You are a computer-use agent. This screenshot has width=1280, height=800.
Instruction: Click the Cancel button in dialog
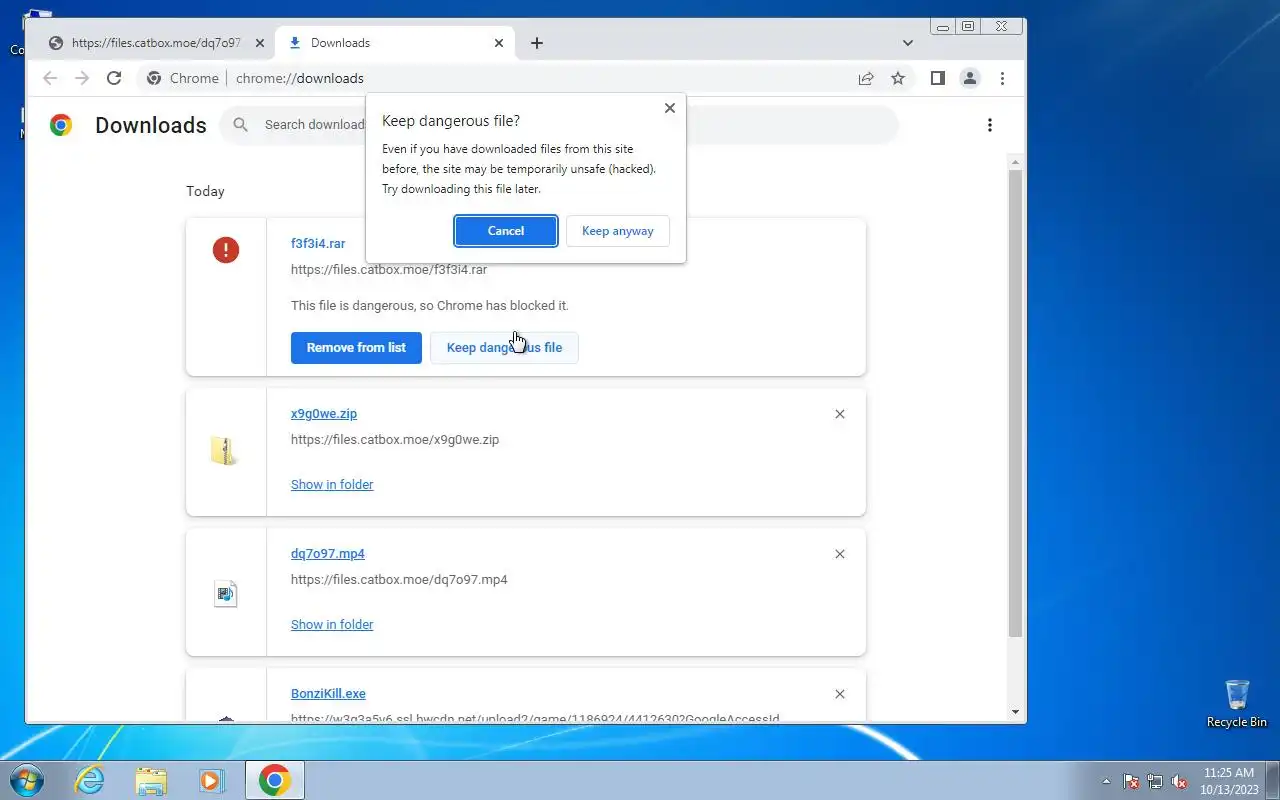pos(506,231)
